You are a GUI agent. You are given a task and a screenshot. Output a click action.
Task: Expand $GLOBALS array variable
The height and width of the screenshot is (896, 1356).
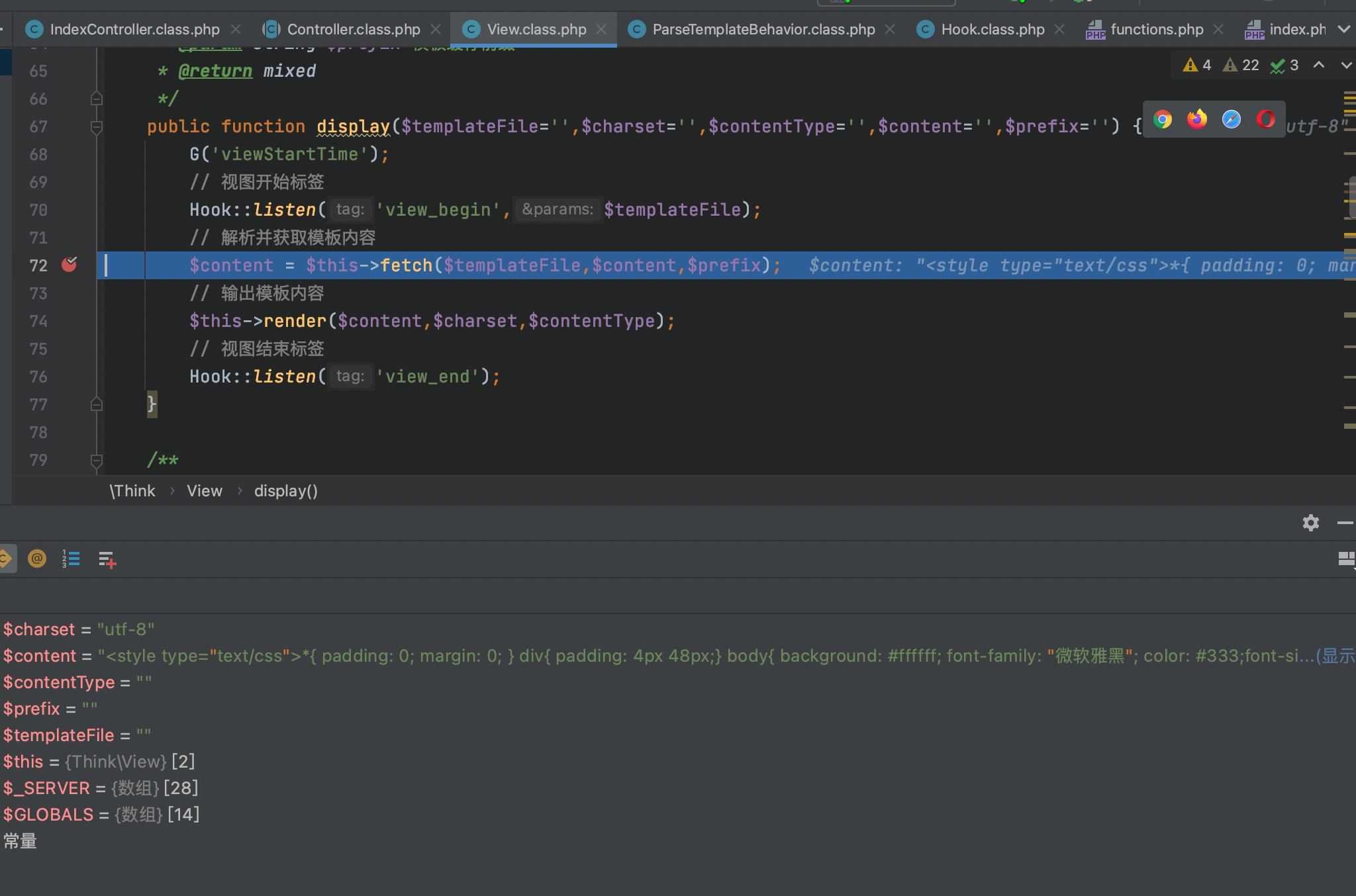678,815
